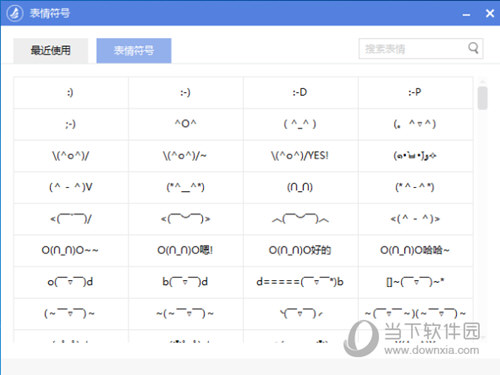This screenshot has height=375, width=500.
Task: Choose the d=====(￣▽￣*)b emoticon
Action: [x=301, y=282]
